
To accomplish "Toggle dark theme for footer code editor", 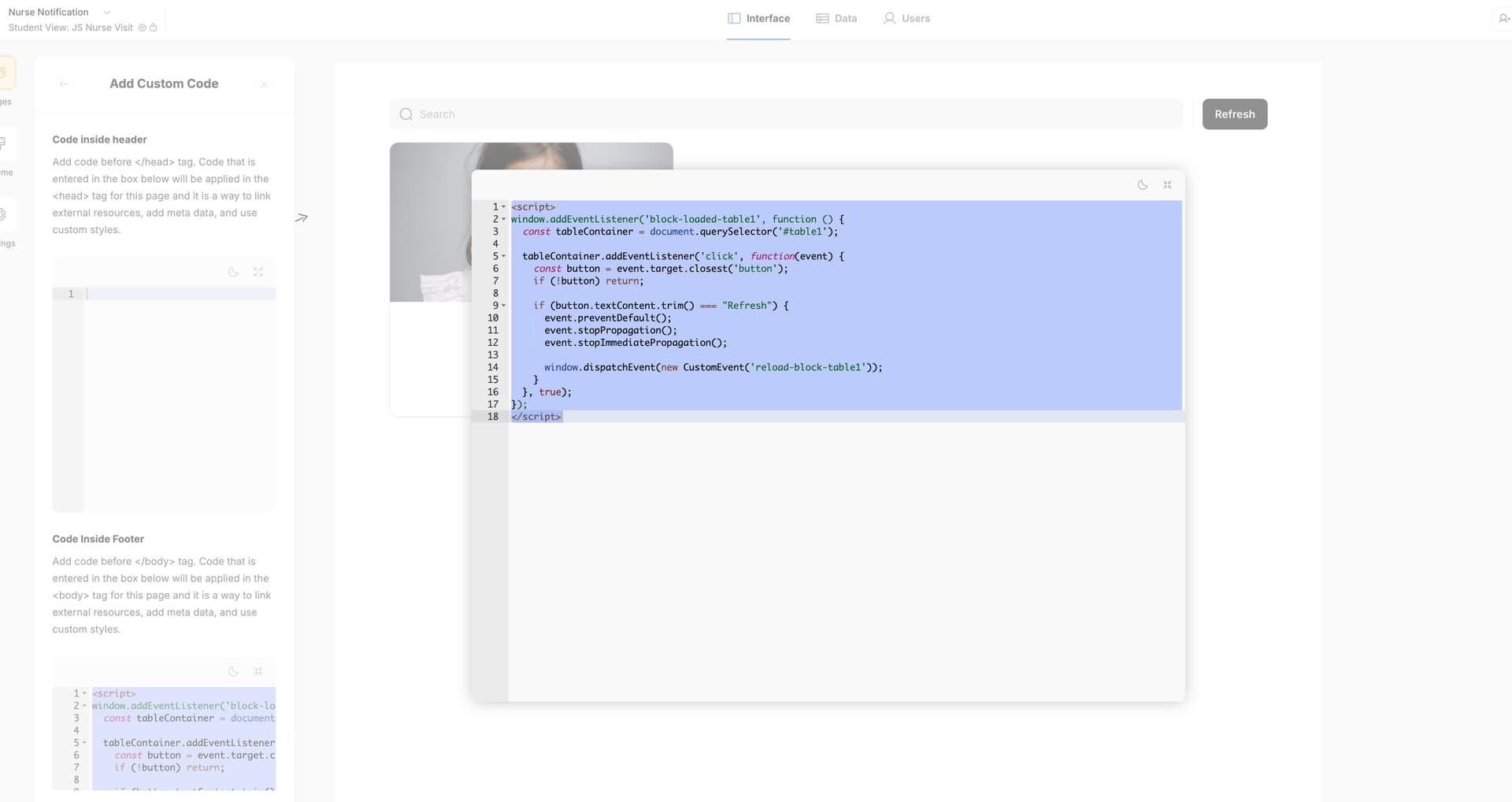I will click(233, 671).
